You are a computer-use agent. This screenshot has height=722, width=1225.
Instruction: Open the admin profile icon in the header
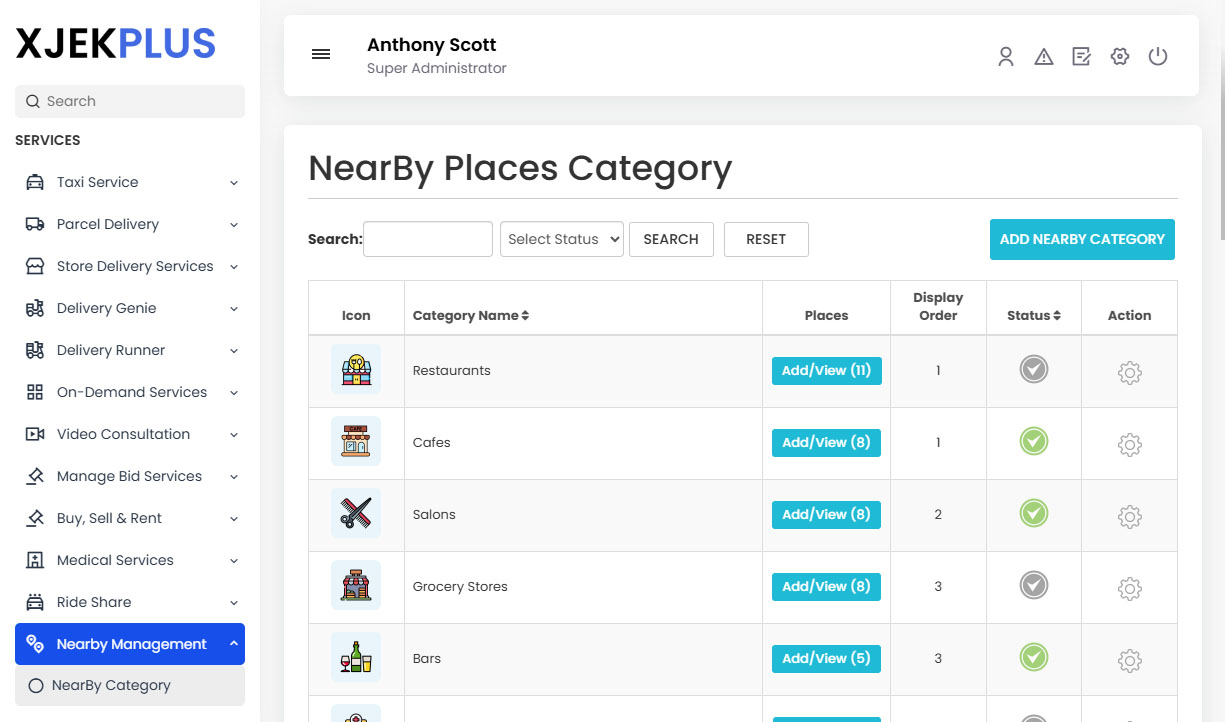click(x=1005, y=57)
